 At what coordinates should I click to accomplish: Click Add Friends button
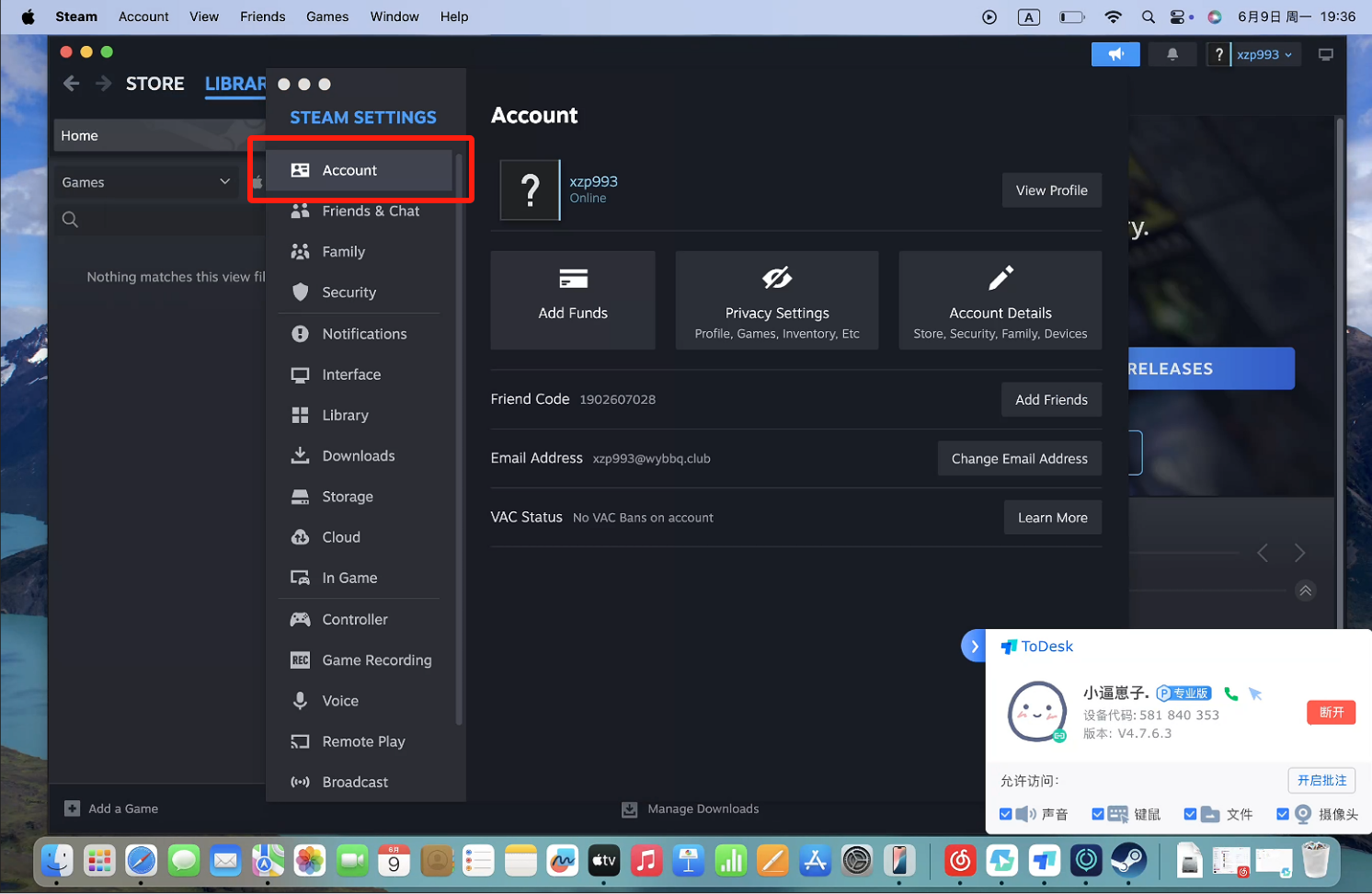[1051, 399]
